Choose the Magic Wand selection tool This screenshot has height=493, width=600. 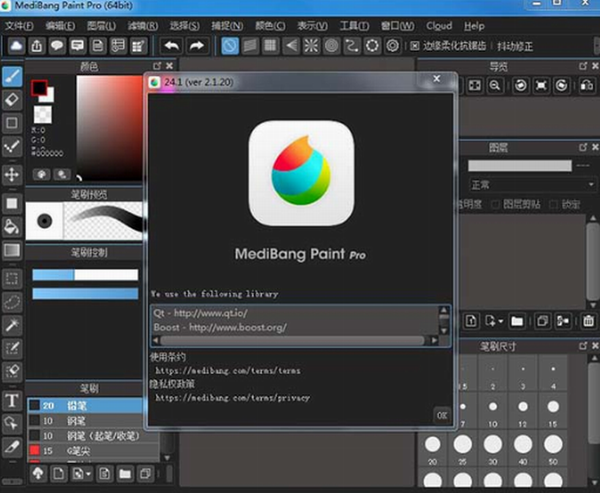coord(13,325)
